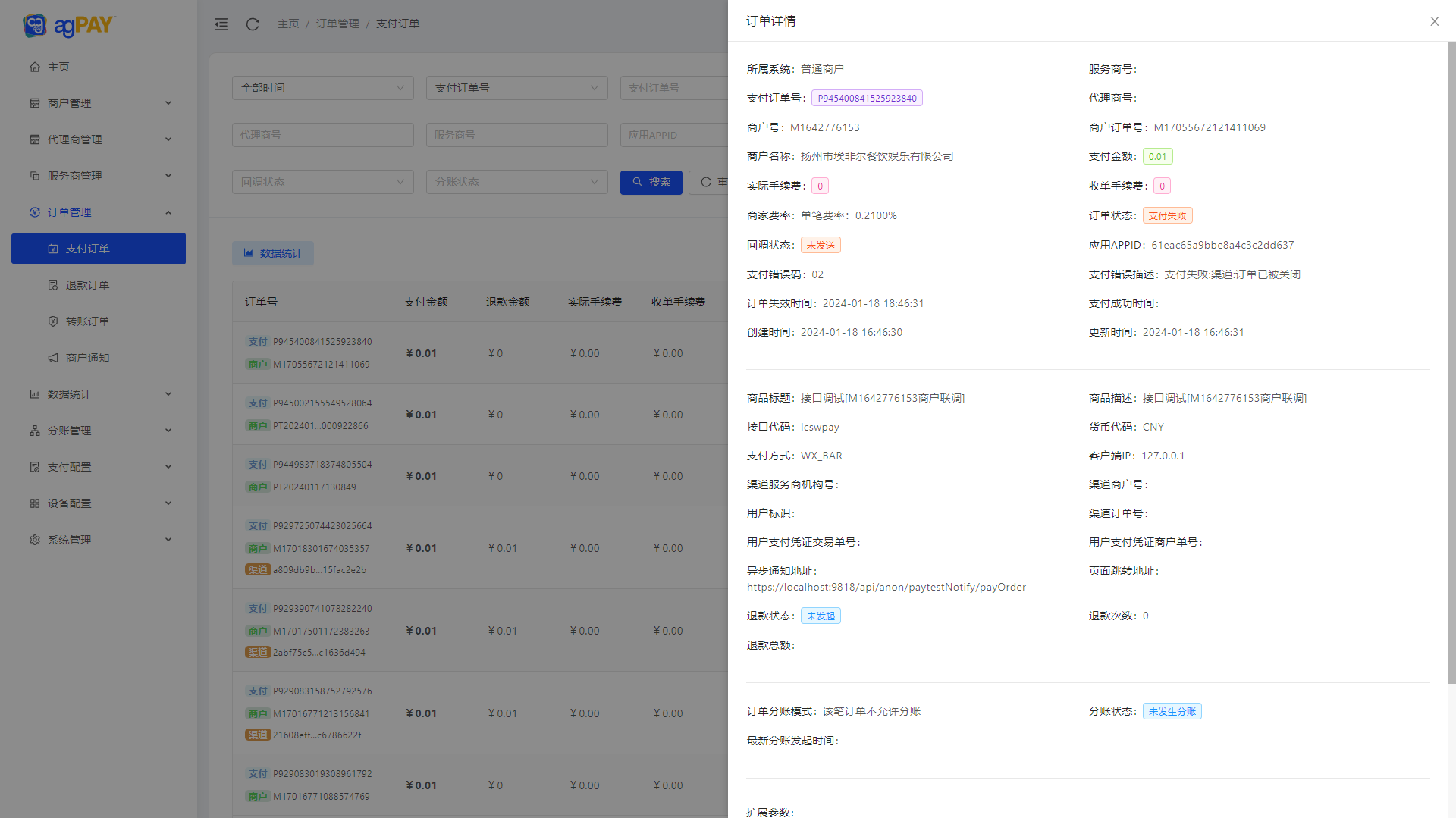Open the merchant notifications page

pyautogui.click(x=87, y=358)
